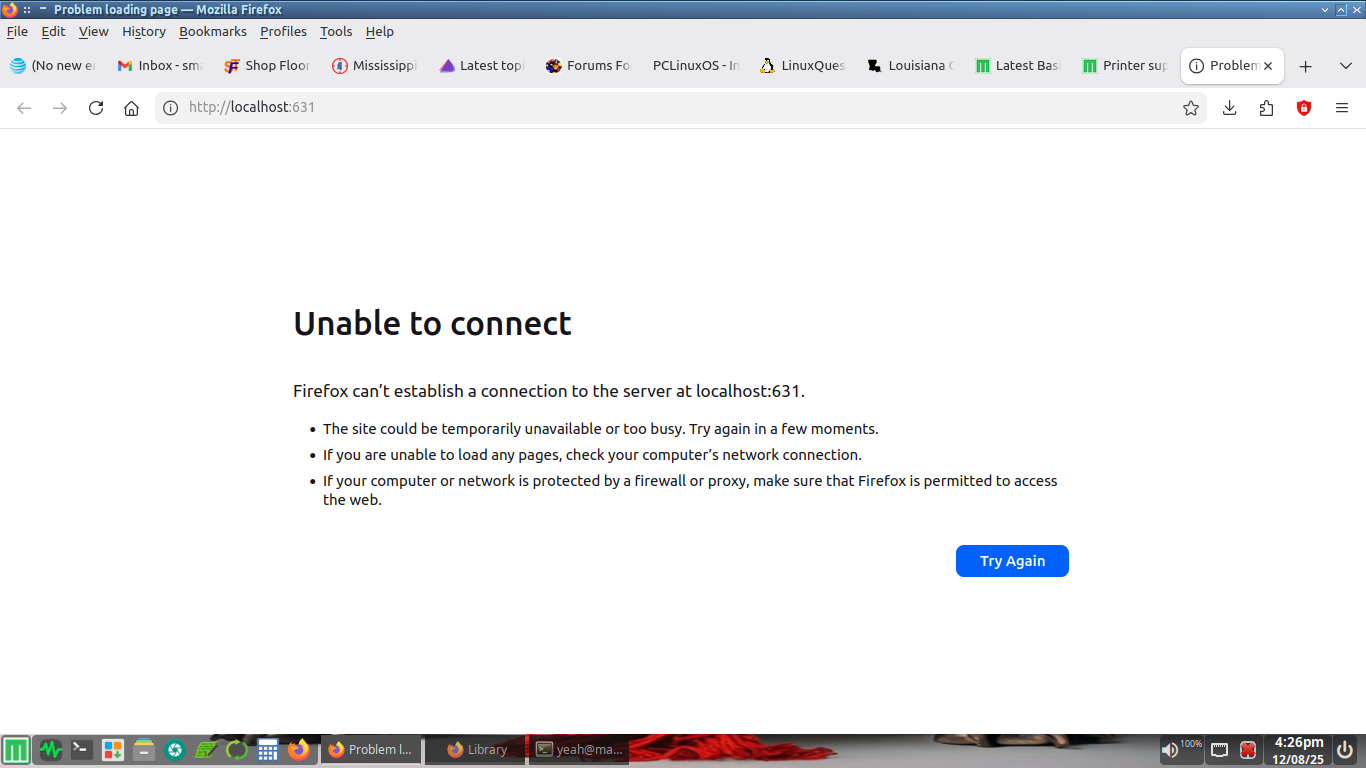Open the Bookmarks menu
Viewport: 1366px width, 768px height.
(212, 31)
